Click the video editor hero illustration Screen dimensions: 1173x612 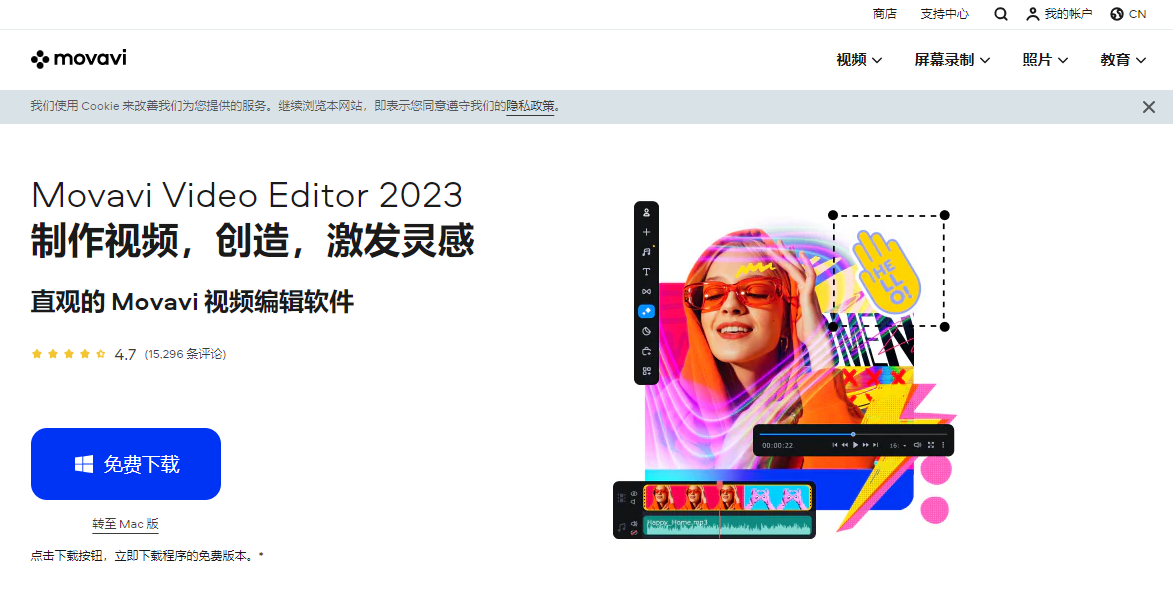click(784, 370)
